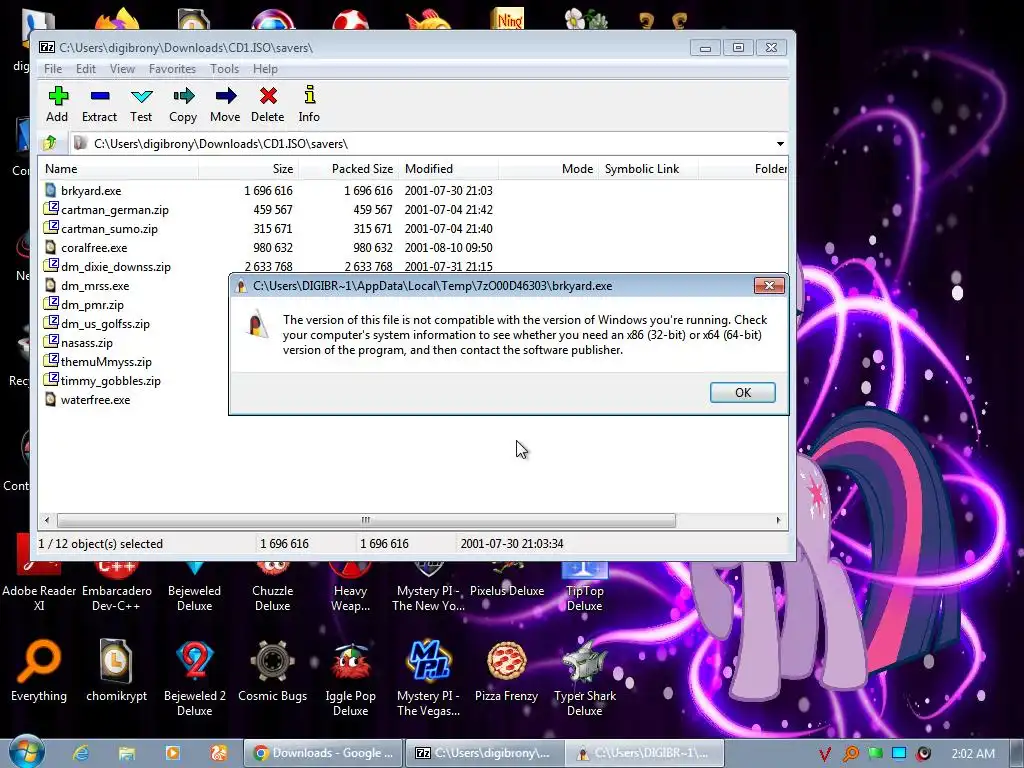
Task: Sort file list by Name column header
Action: 118,168
